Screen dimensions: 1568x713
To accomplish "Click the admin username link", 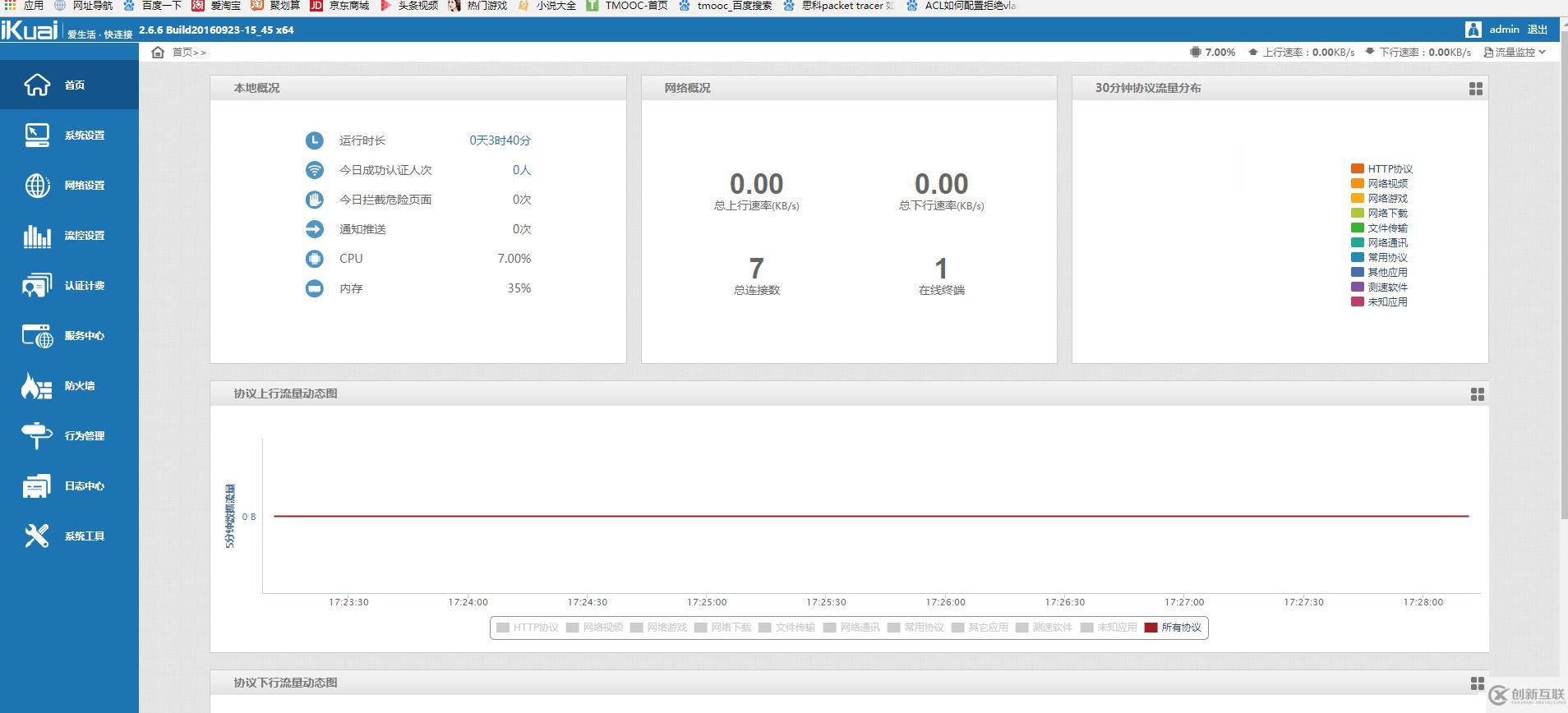I will (1504, 30).
